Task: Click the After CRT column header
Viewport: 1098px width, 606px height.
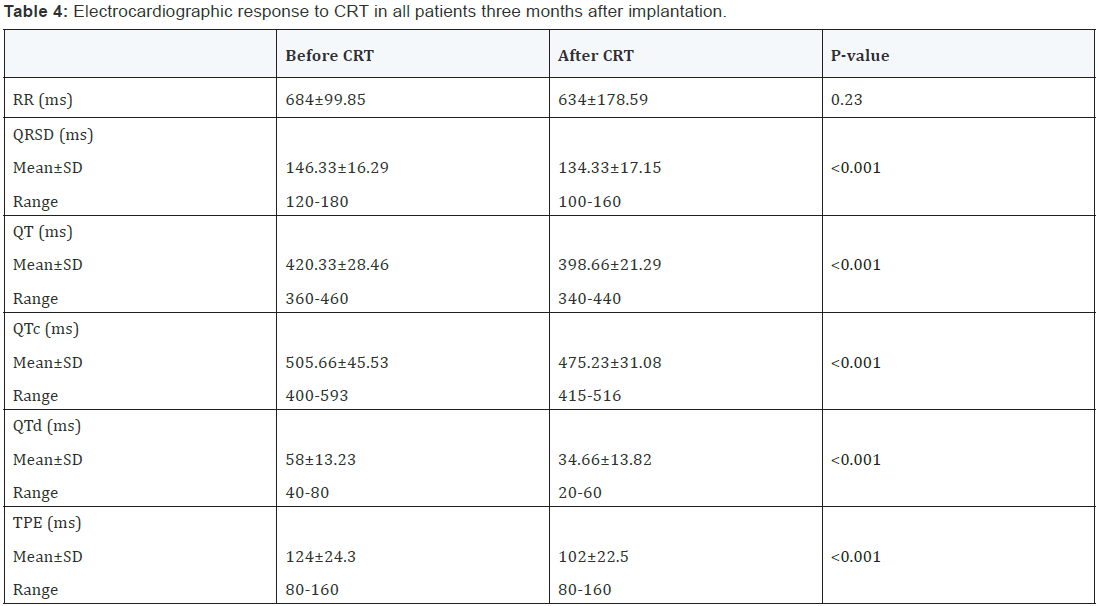Action: point(595,56)
